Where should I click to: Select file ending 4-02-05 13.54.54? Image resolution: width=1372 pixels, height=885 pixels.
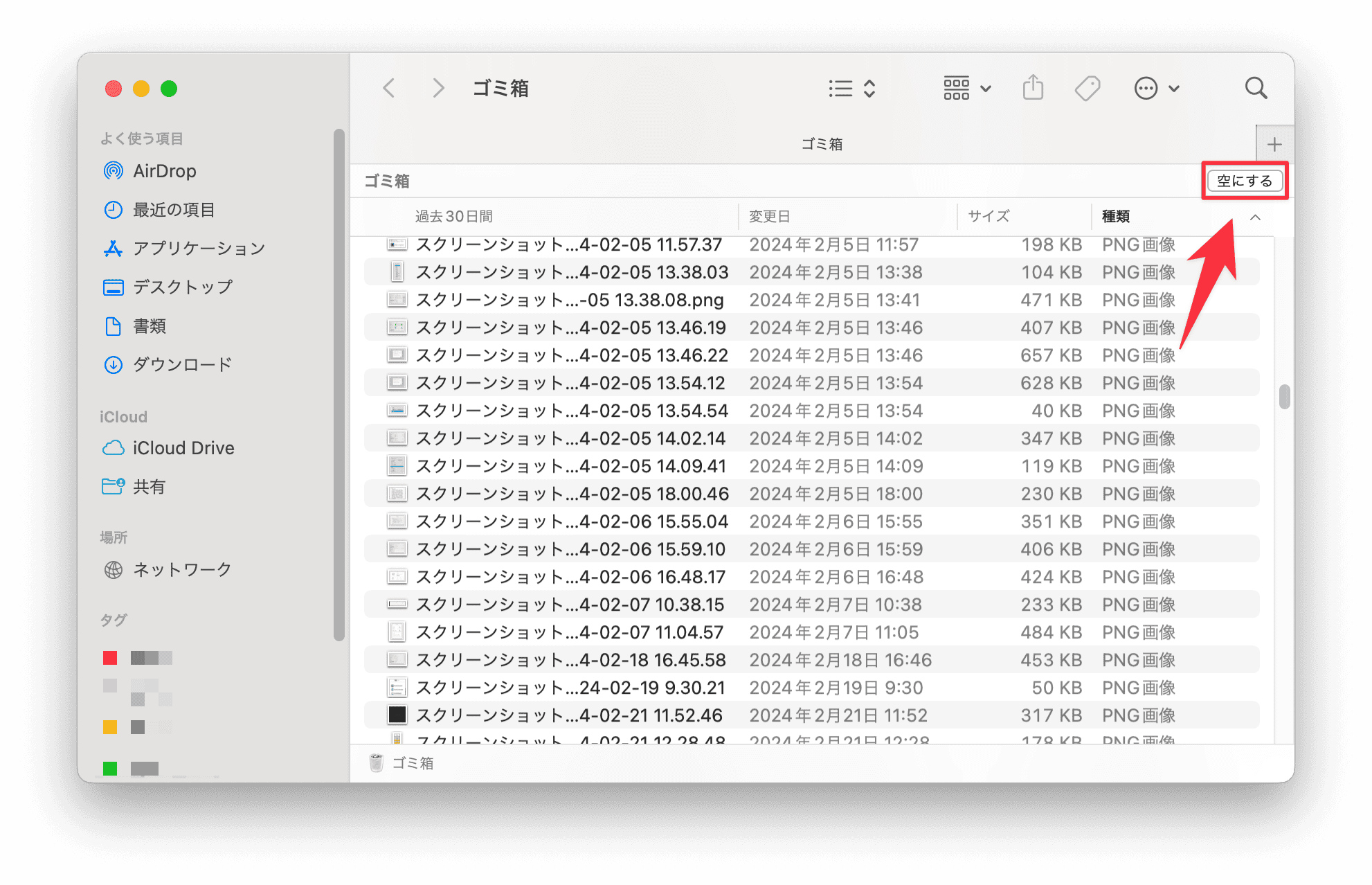tap(811, 411)
